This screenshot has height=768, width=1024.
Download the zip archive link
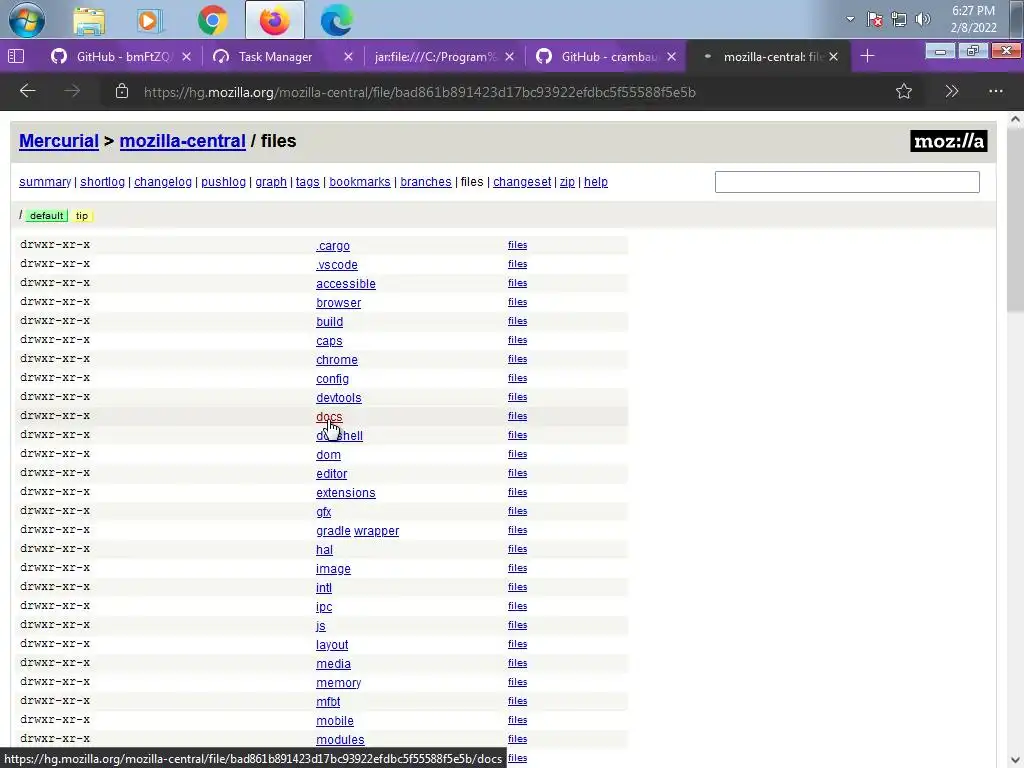(568, 182)
